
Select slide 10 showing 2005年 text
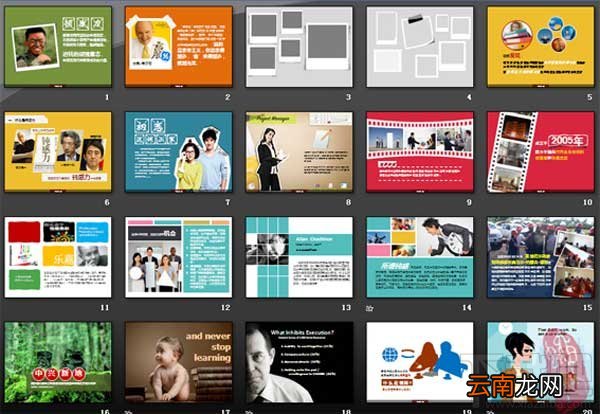541,152
